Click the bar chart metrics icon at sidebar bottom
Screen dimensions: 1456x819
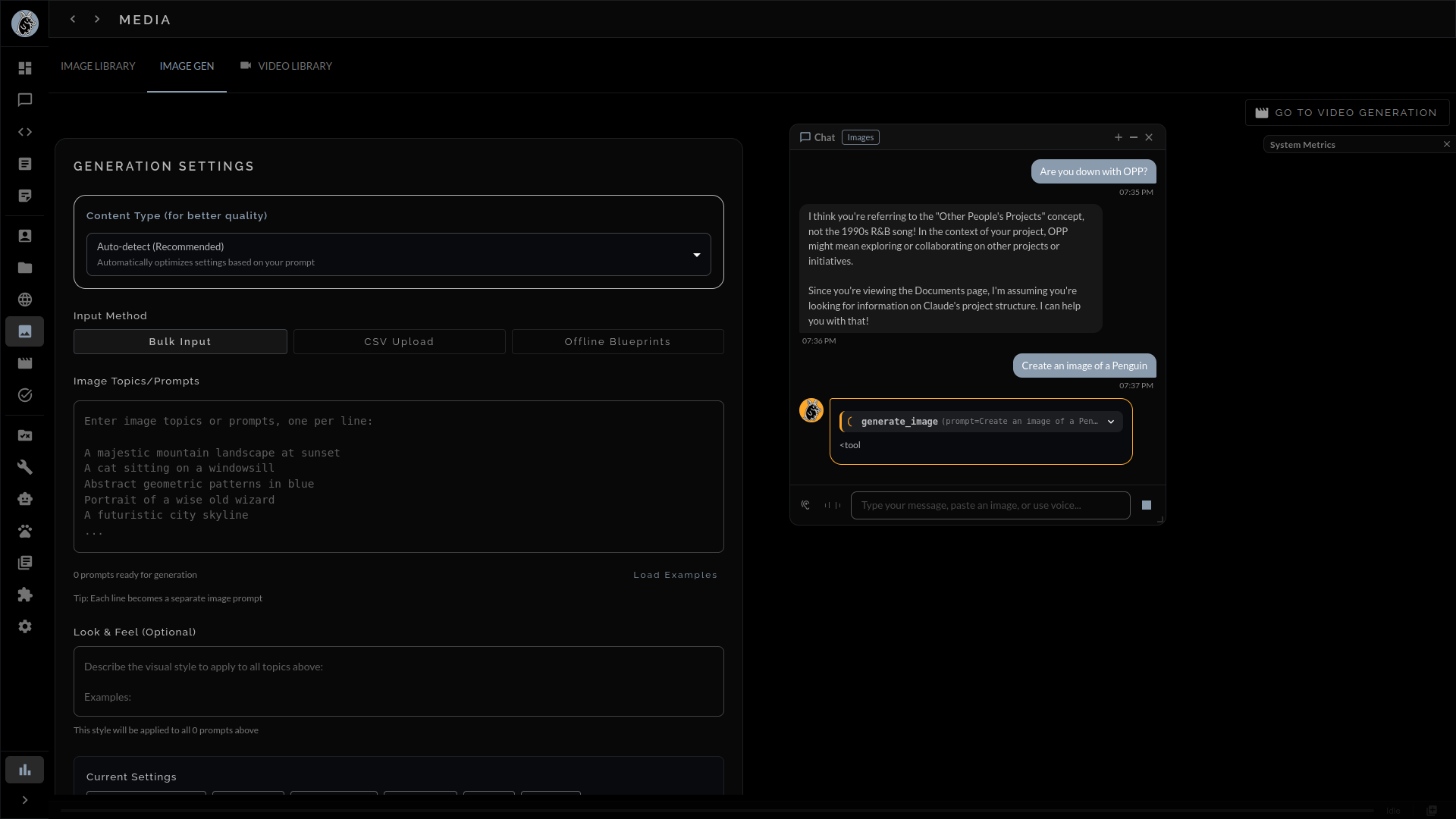pyautogui.click(x=24, y=769)
